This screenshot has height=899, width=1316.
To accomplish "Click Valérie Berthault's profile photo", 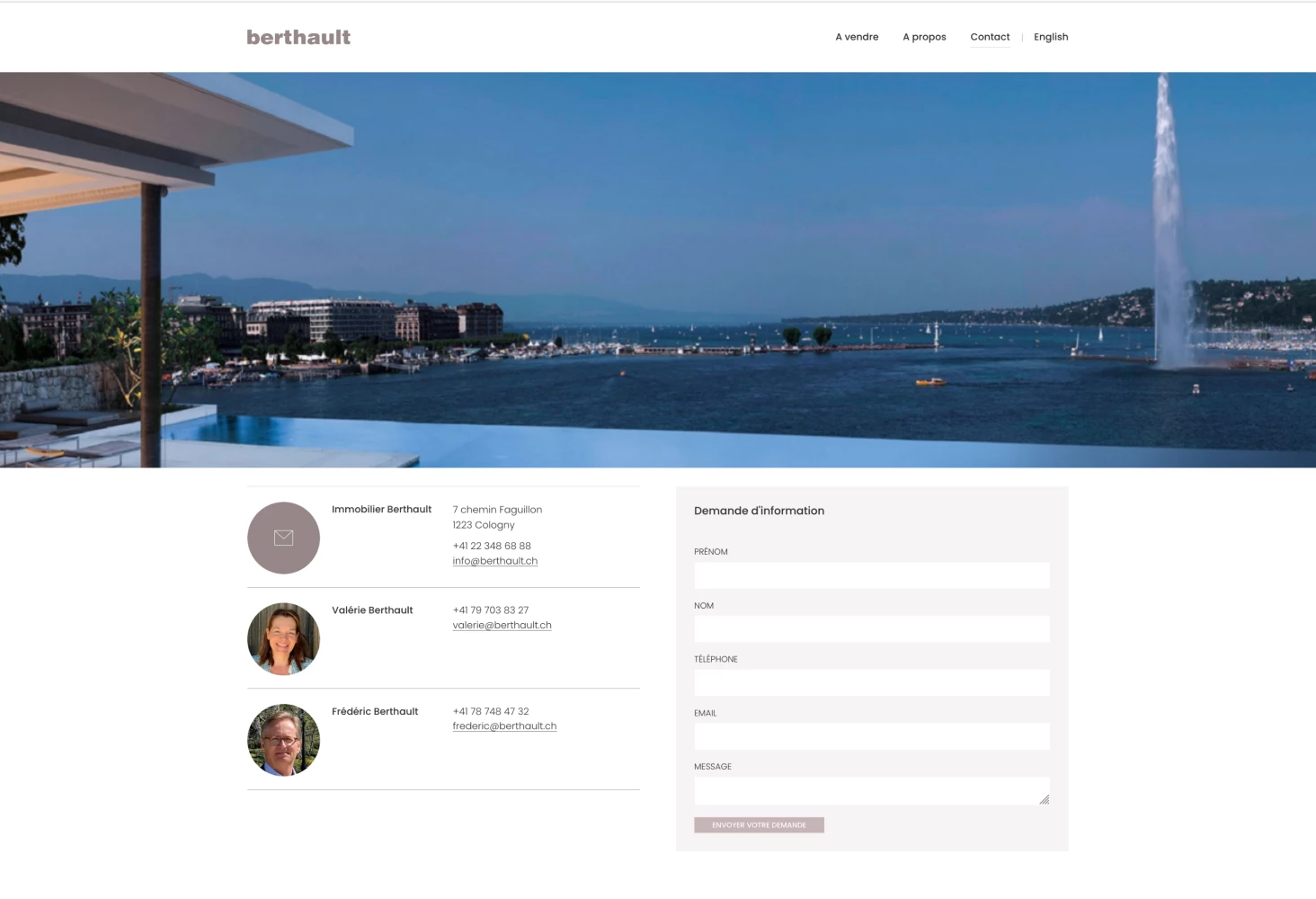I will [x=283, y=638].
